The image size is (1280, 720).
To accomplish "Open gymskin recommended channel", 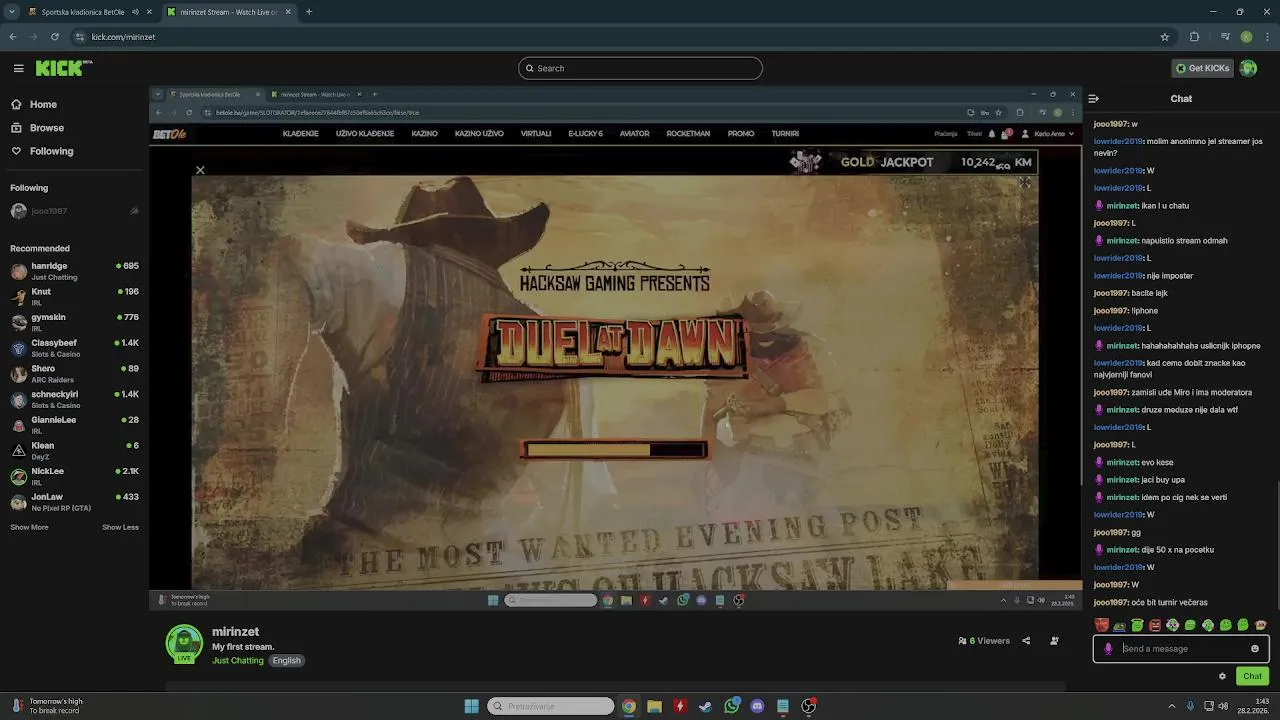I will (x=74, y=322).
